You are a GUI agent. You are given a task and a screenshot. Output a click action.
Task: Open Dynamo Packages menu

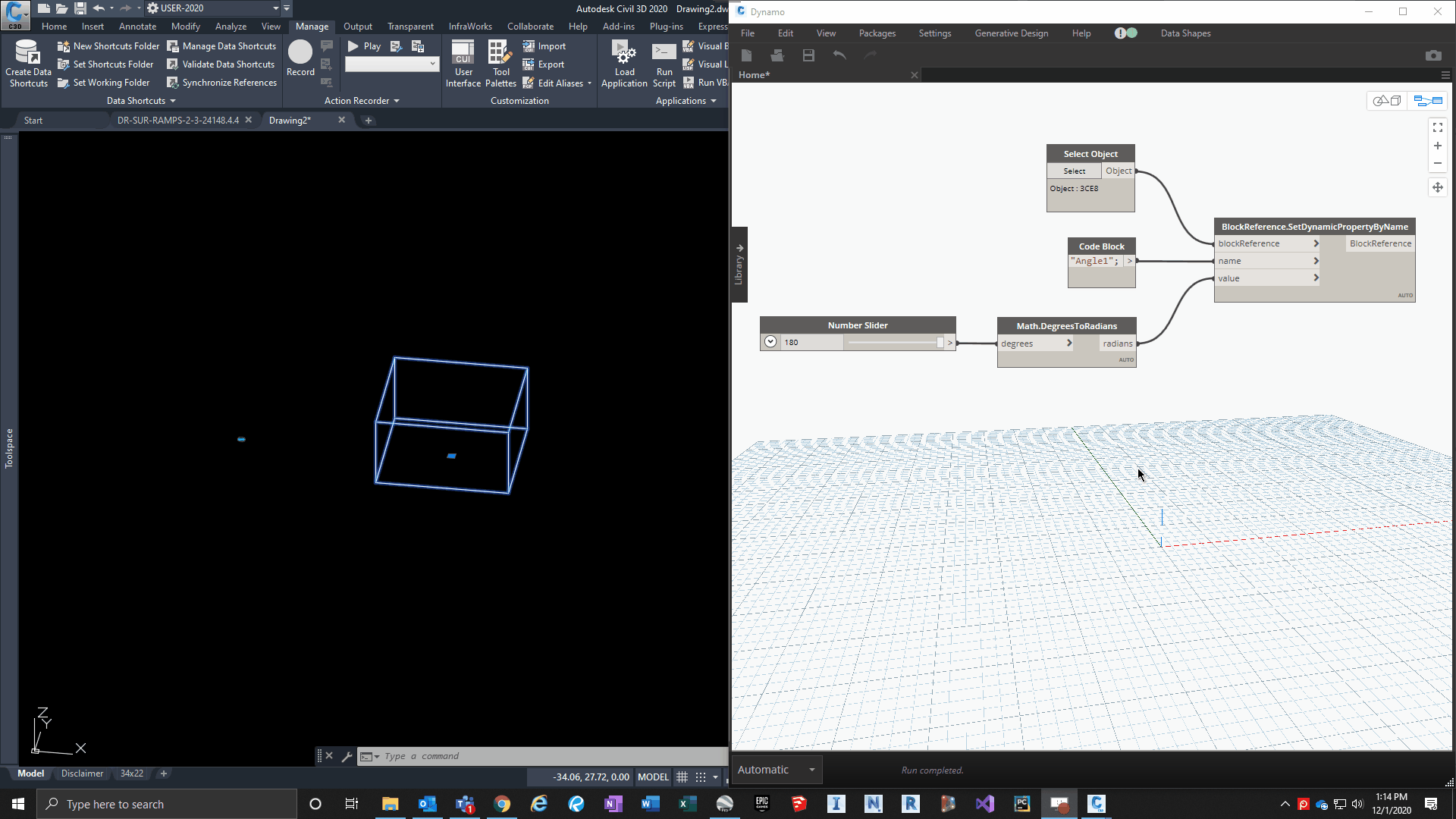click(877, 33)
